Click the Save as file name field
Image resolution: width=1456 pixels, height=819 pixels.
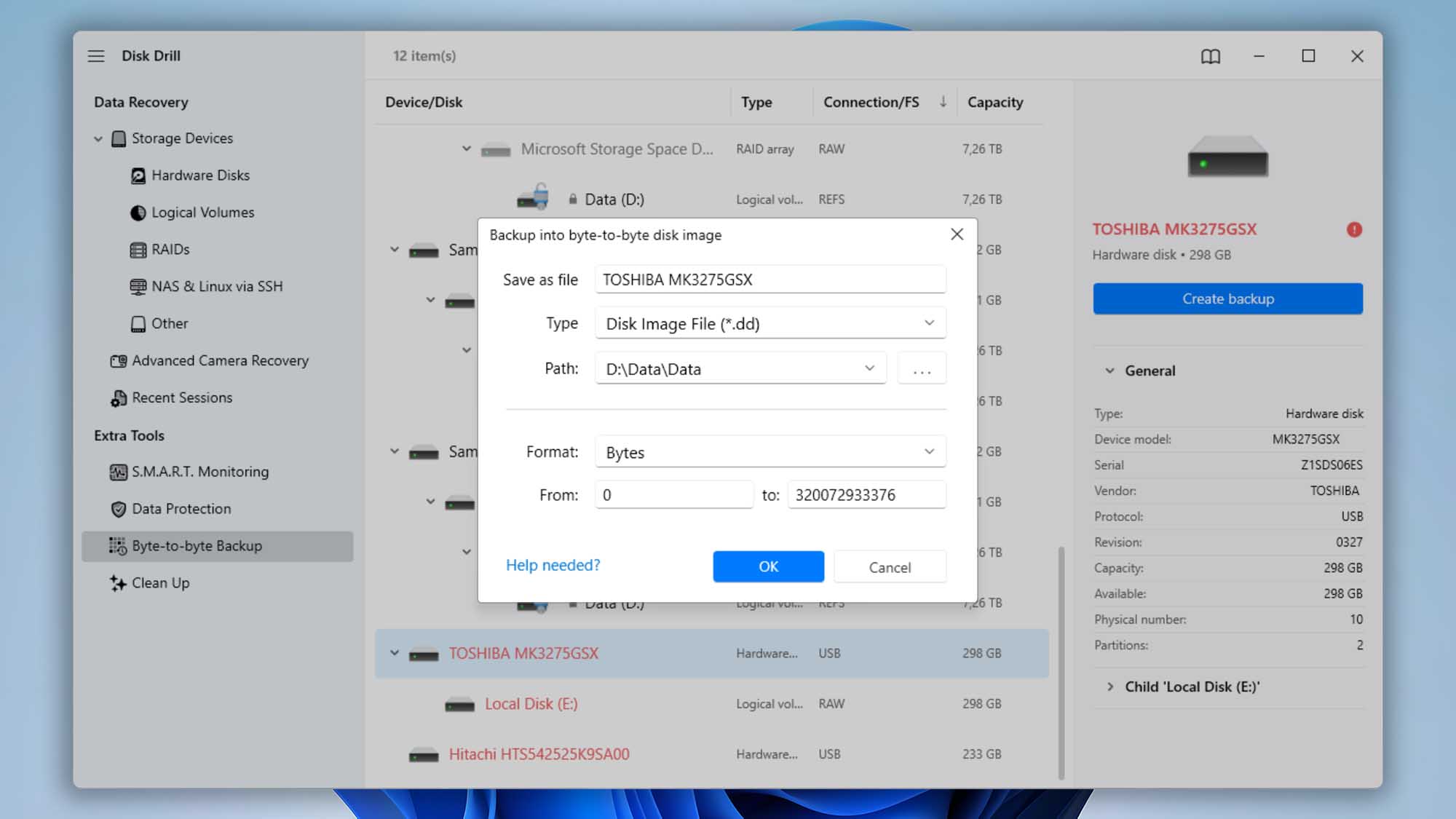[770, 280]
